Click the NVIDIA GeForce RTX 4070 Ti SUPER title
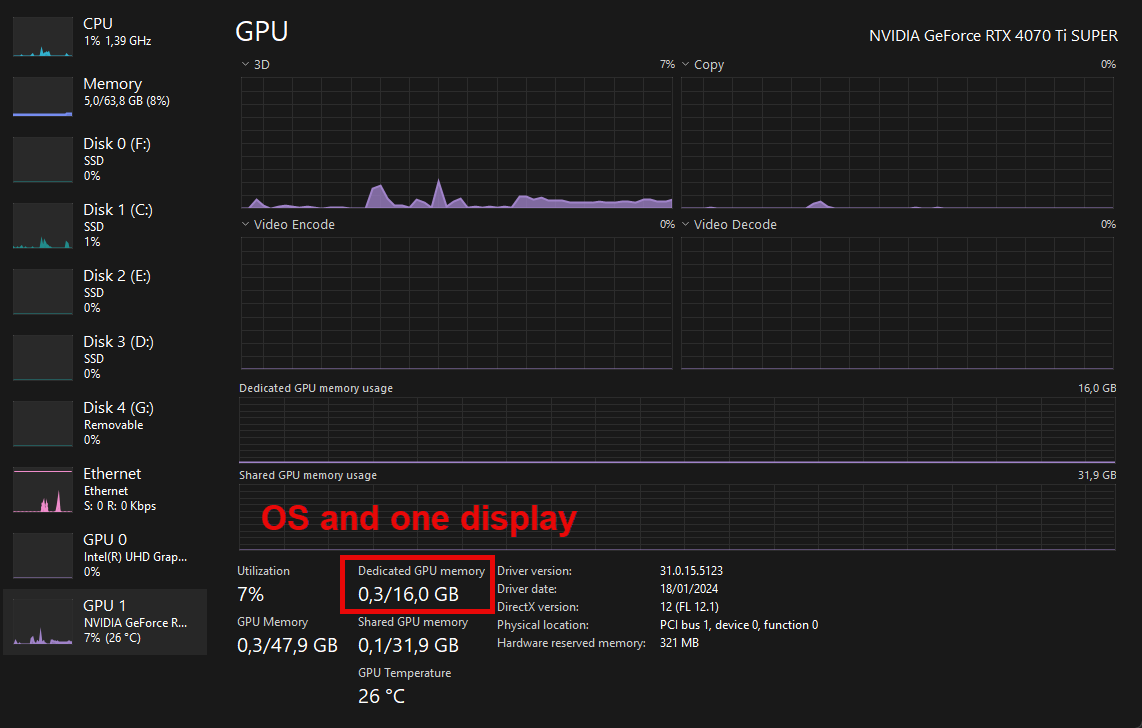This screenshot has width=1142, height=728. pyautogui.click(x=993, y=36)
